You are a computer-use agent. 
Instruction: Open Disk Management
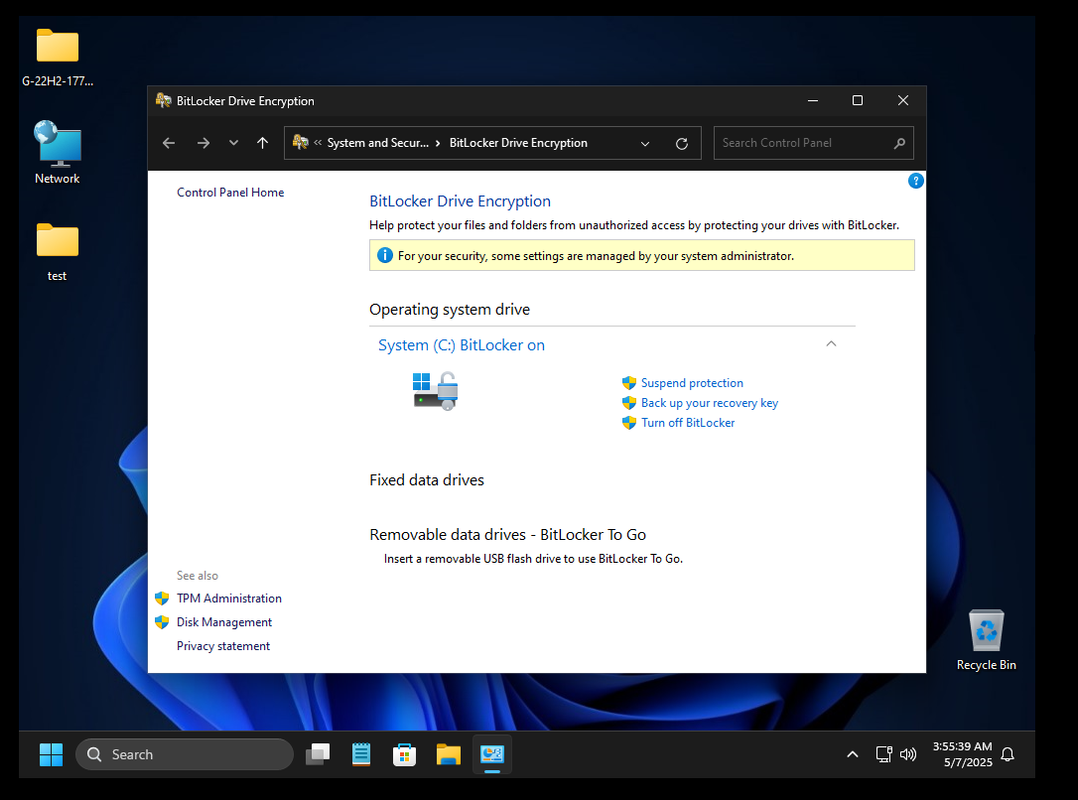coord(224,622)
